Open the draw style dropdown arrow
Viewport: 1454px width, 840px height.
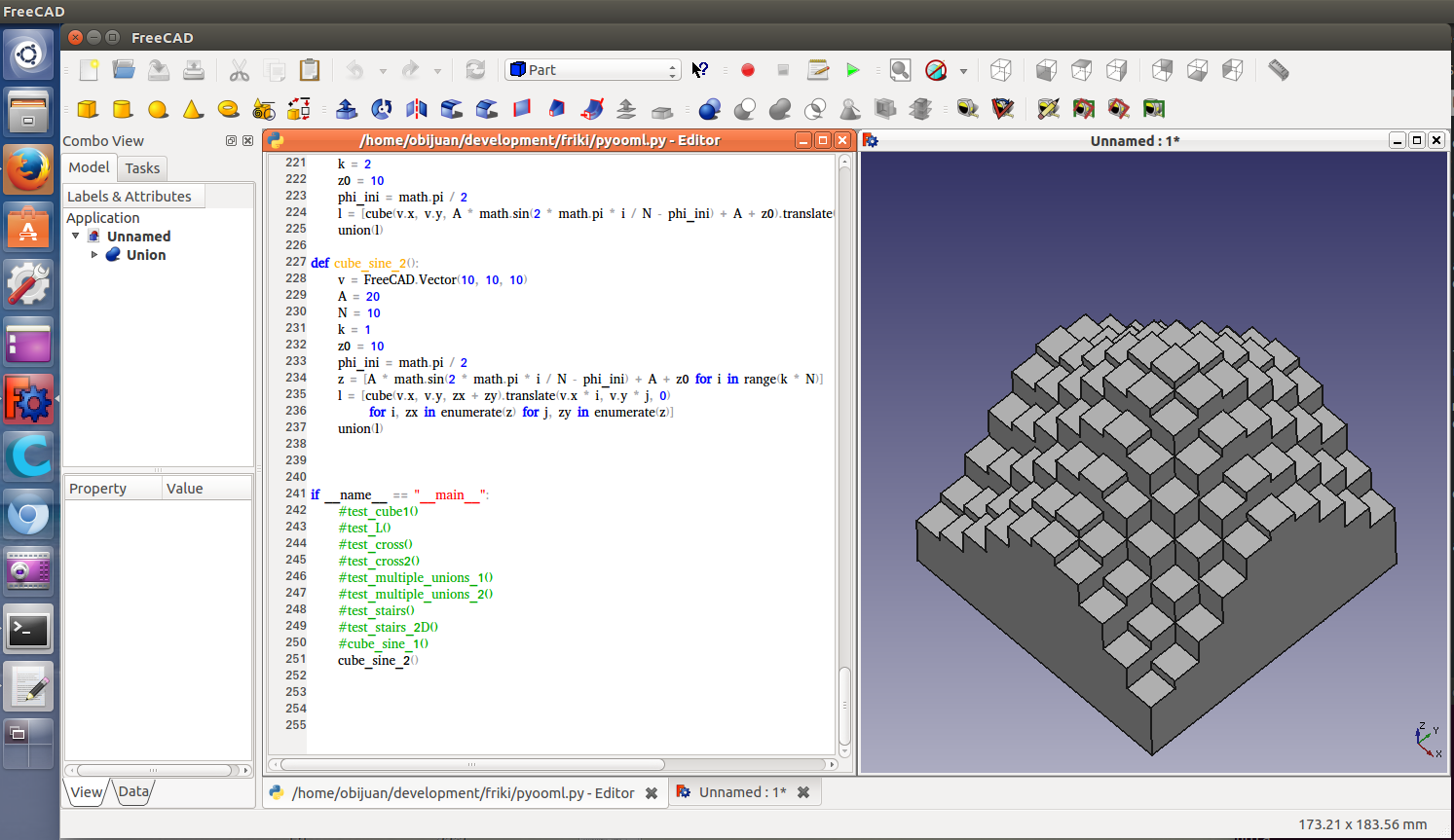point(963,71)
